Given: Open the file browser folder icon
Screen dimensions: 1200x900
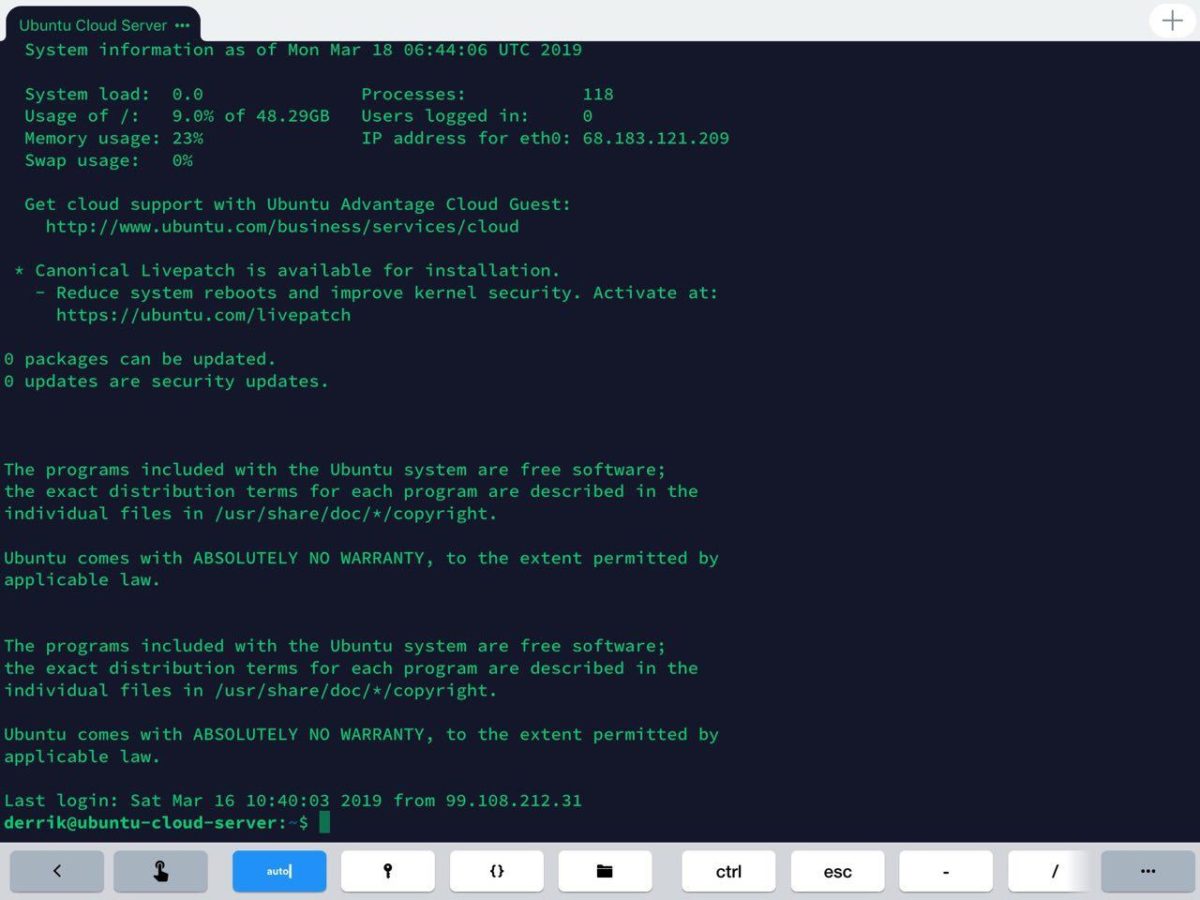Looking at the screenshot, I should [x=605, y=871].
